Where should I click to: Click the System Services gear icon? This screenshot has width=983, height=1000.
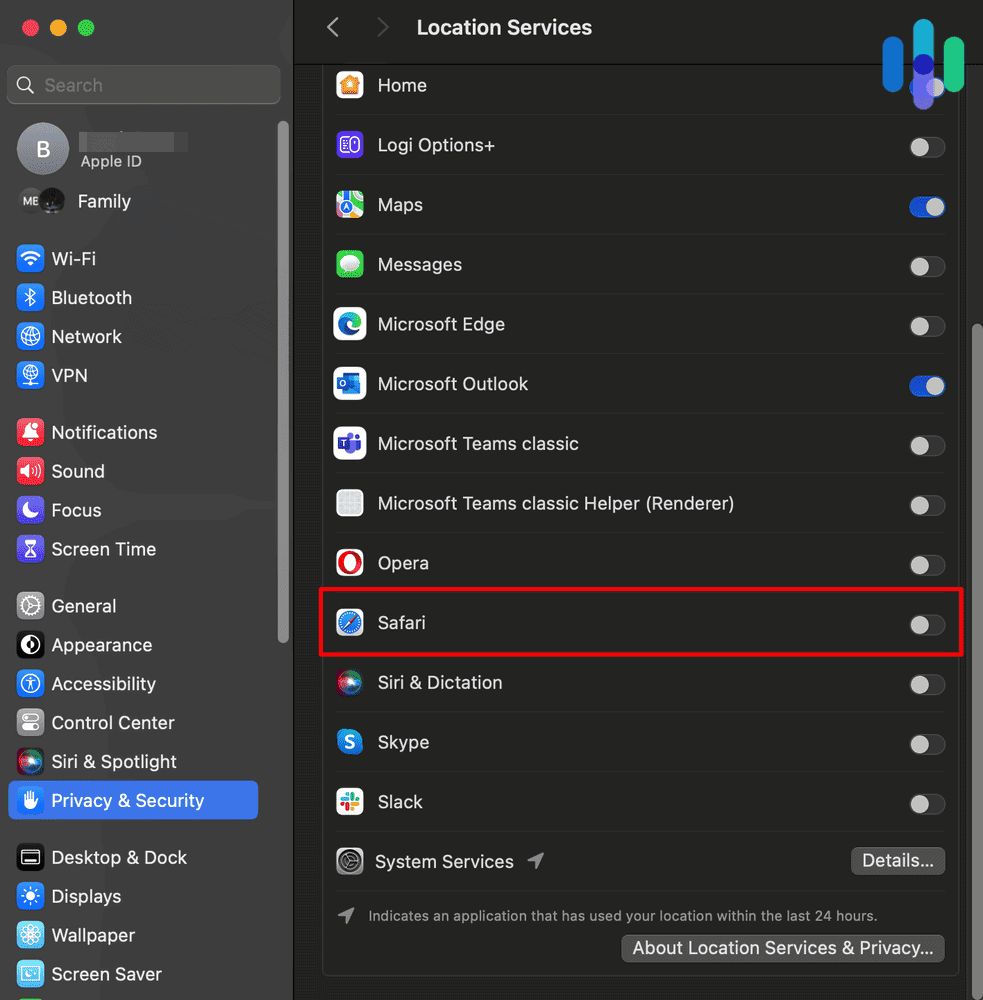click(350, 861)
